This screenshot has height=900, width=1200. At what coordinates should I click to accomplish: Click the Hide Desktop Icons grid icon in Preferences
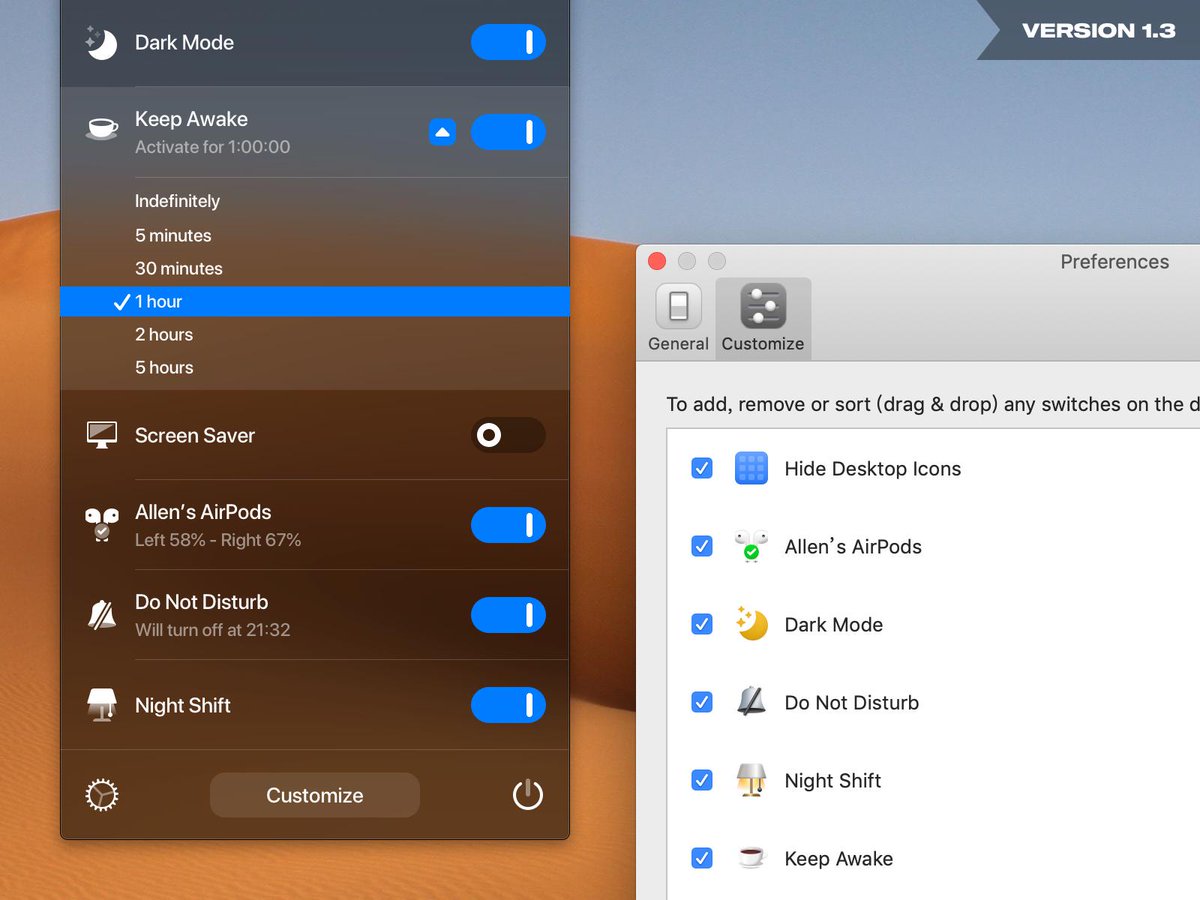tap(751, 468)
